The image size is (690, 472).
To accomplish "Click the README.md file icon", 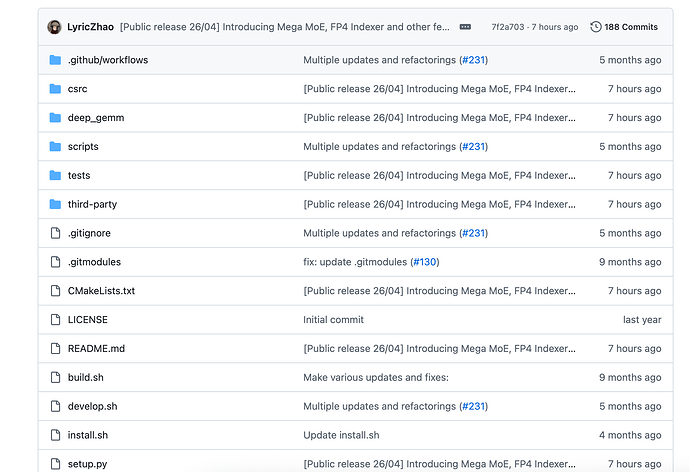I will [55, 348].
